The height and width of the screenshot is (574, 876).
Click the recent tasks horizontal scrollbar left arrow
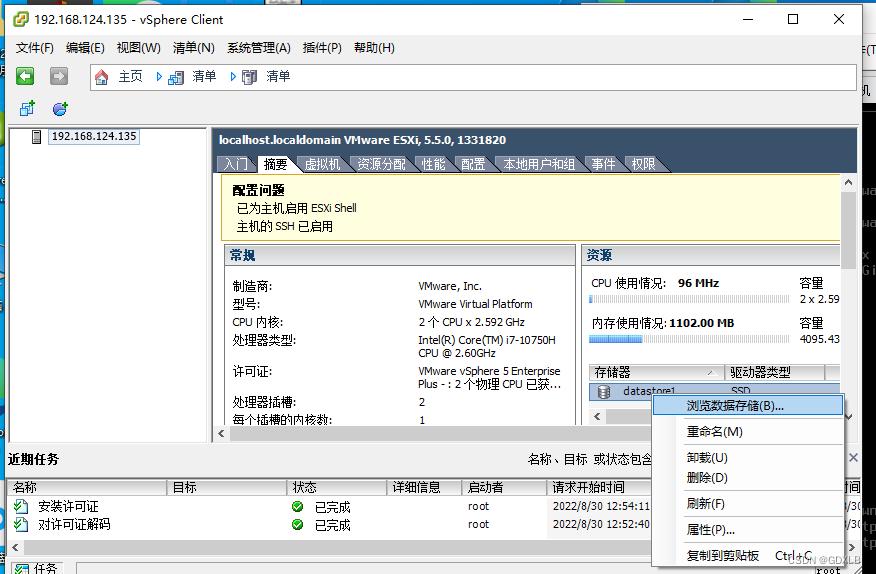(x=15, y=548)
